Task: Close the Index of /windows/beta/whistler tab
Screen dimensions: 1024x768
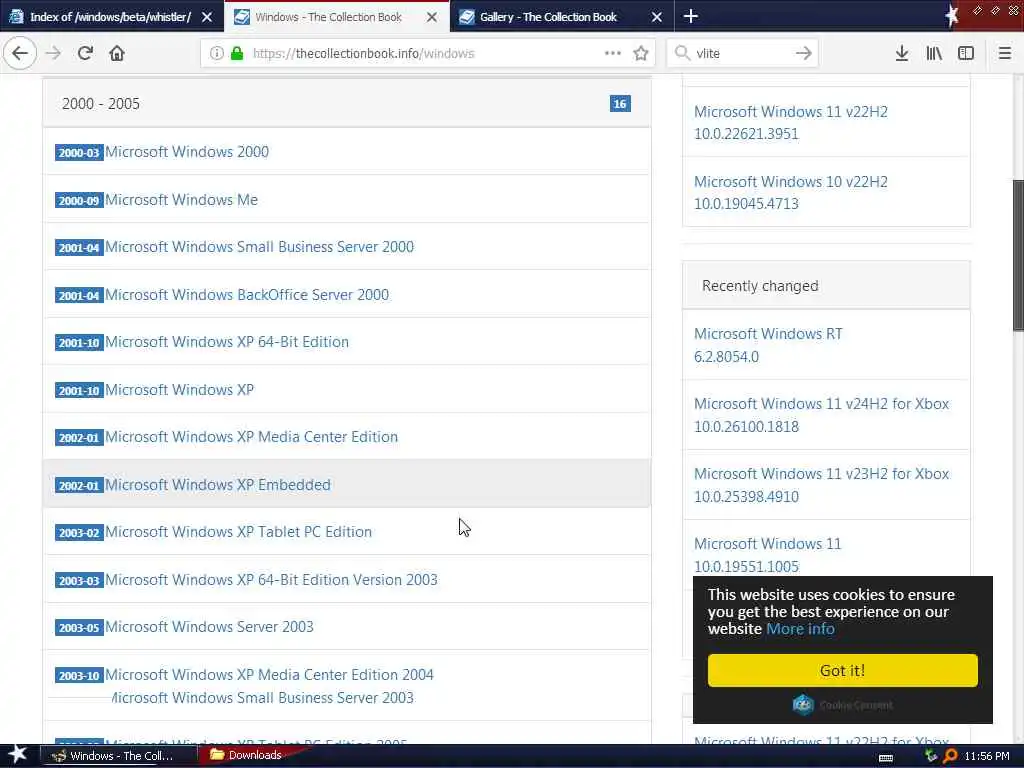Action: pos(207,17)
